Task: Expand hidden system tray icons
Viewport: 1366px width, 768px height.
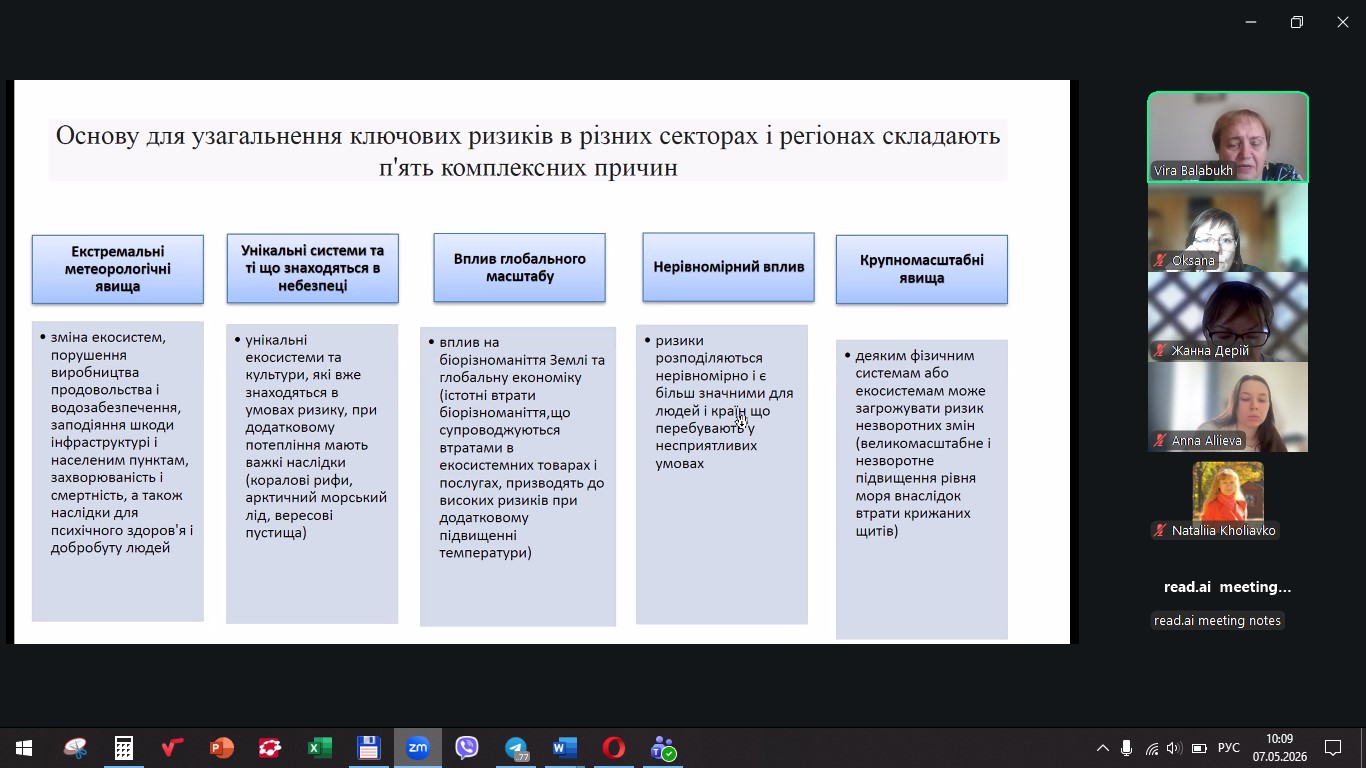Action: (1103, 748)
